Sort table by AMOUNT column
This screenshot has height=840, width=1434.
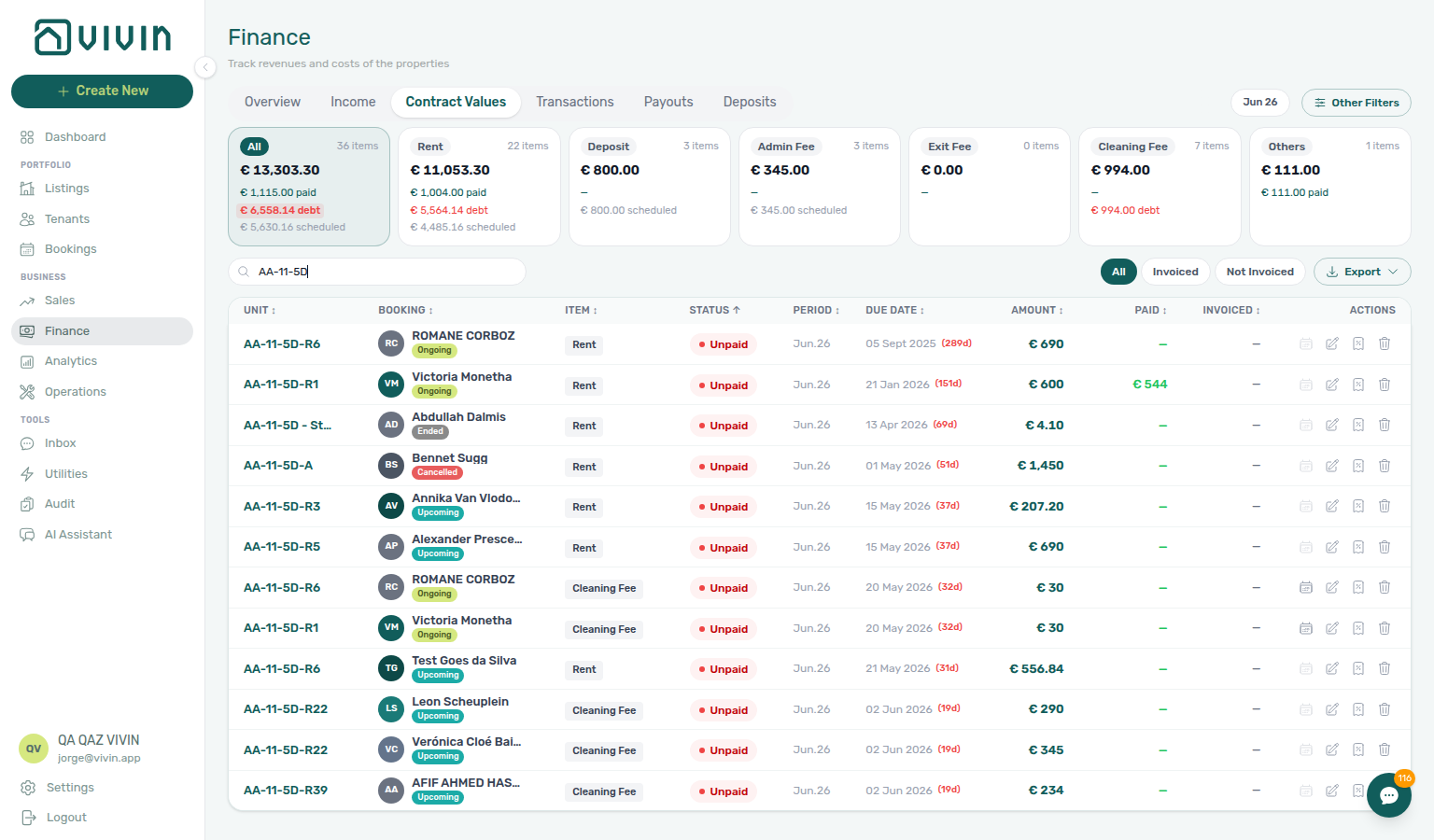1036,311
